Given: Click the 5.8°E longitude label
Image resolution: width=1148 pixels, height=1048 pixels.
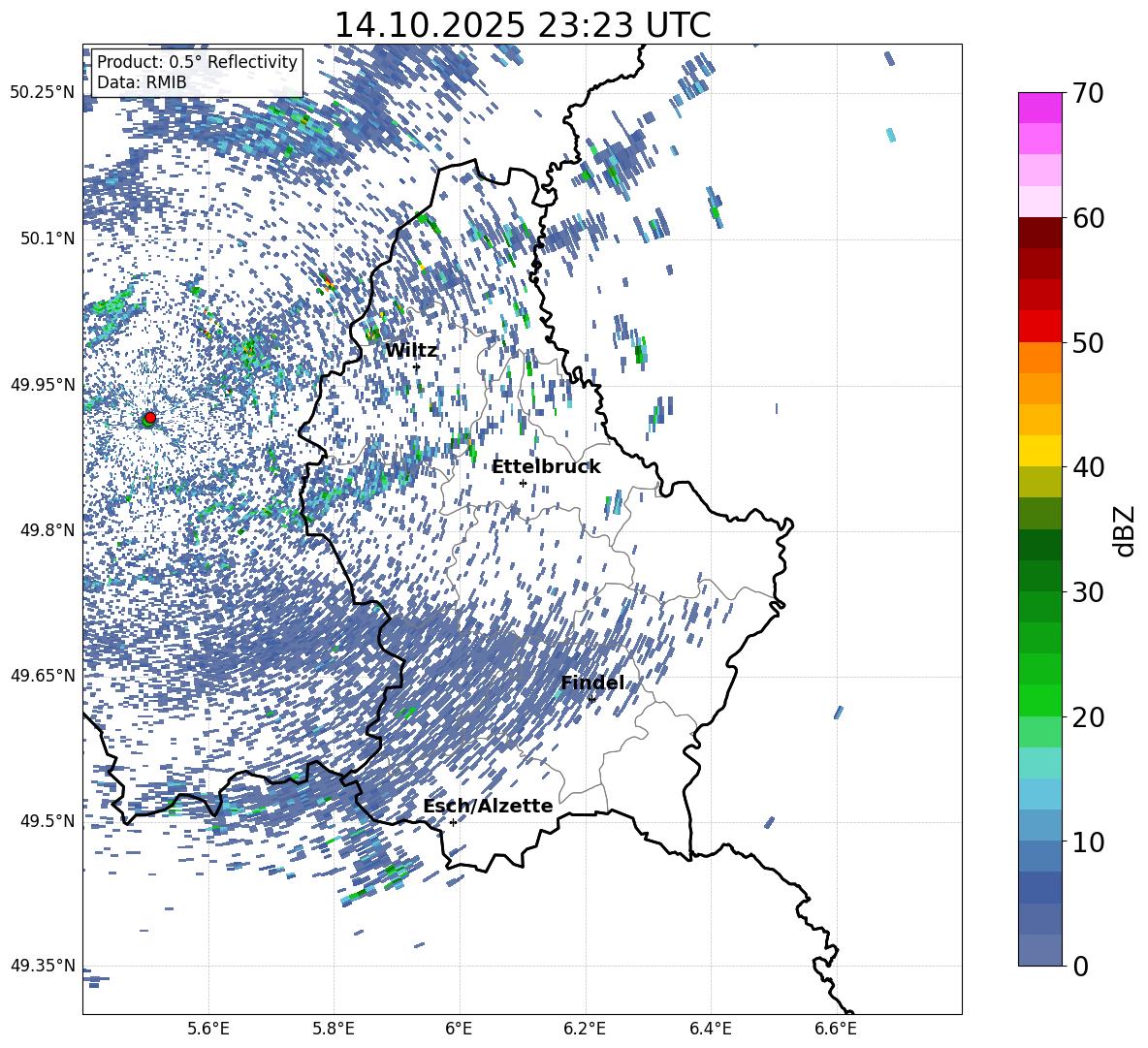Looking at the screenshot, I should (334, 1029).
